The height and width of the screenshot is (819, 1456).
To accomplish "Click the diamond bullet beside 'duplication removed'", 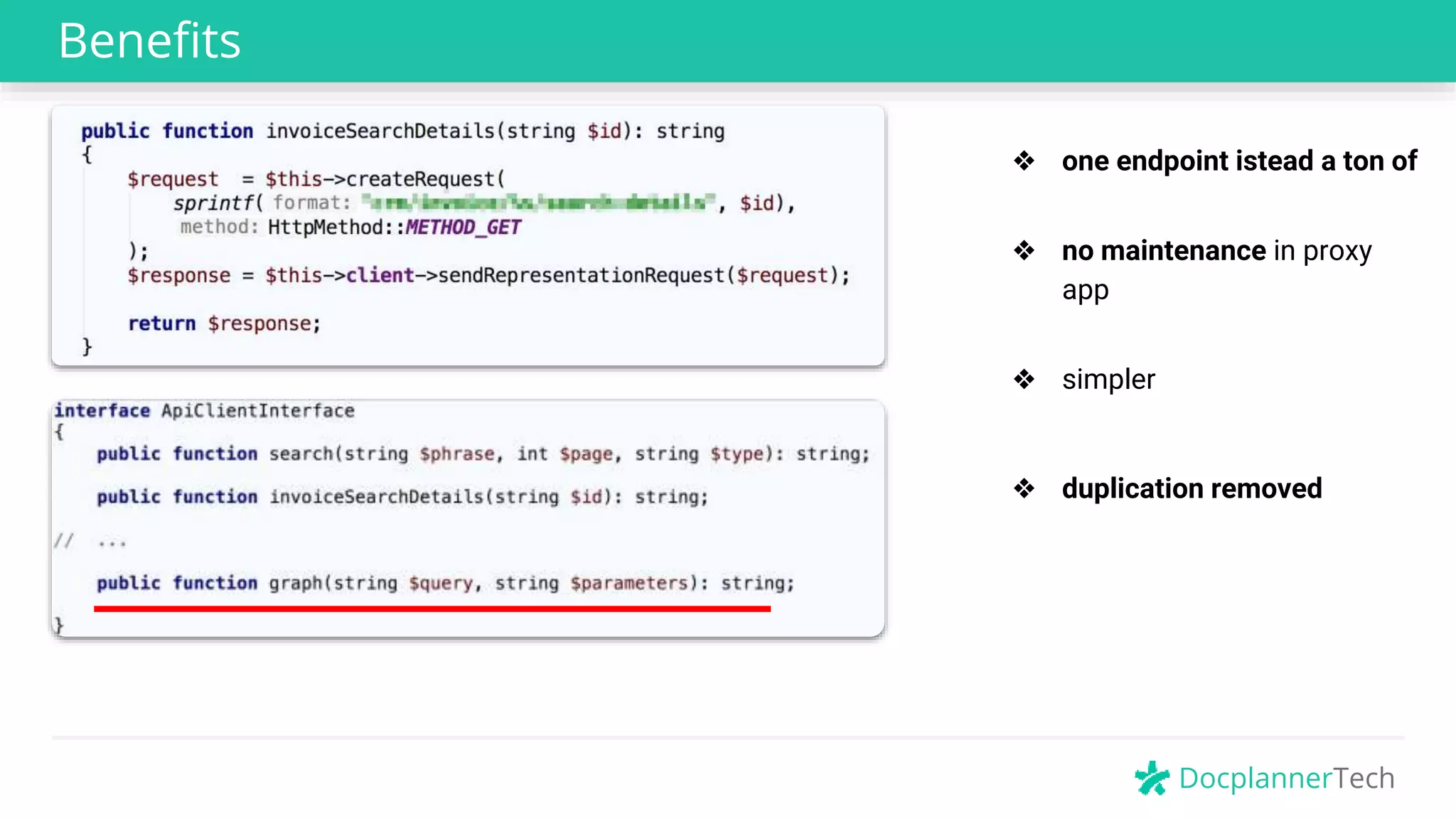I will coord(1024,488).
